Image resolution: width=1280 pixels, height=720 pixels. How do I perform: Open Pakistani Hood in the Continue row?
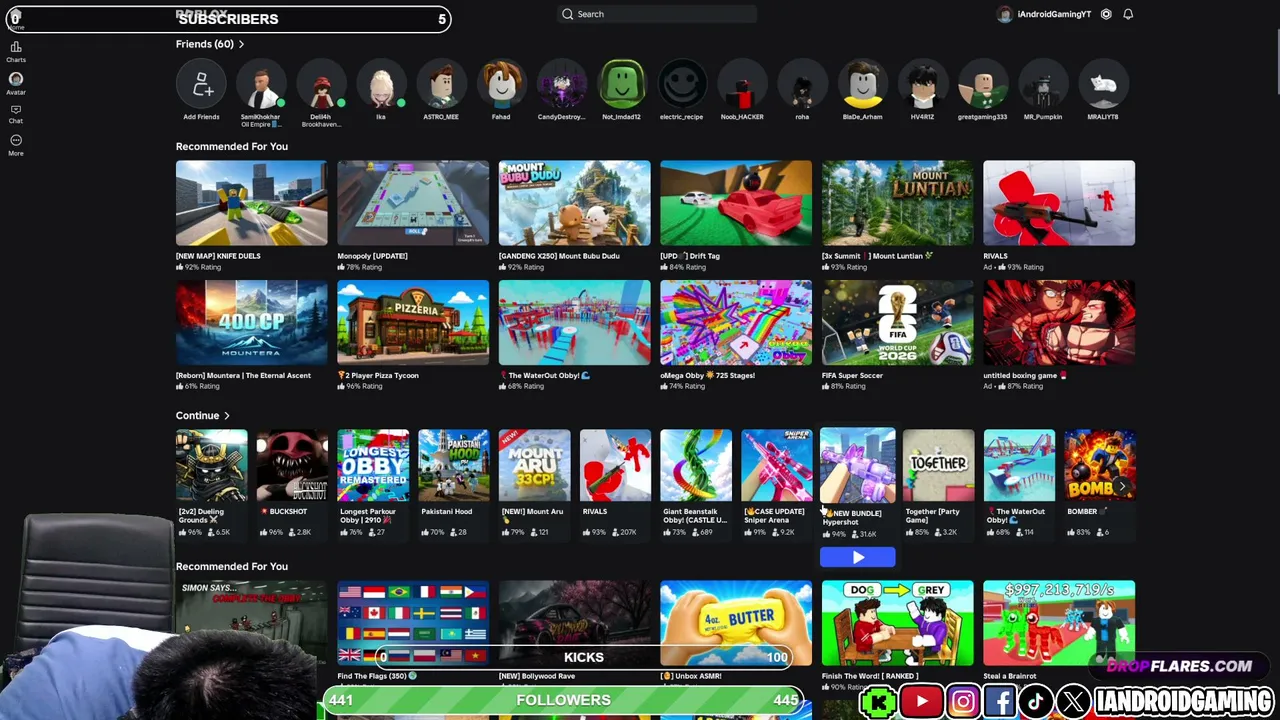pos(454,466)
